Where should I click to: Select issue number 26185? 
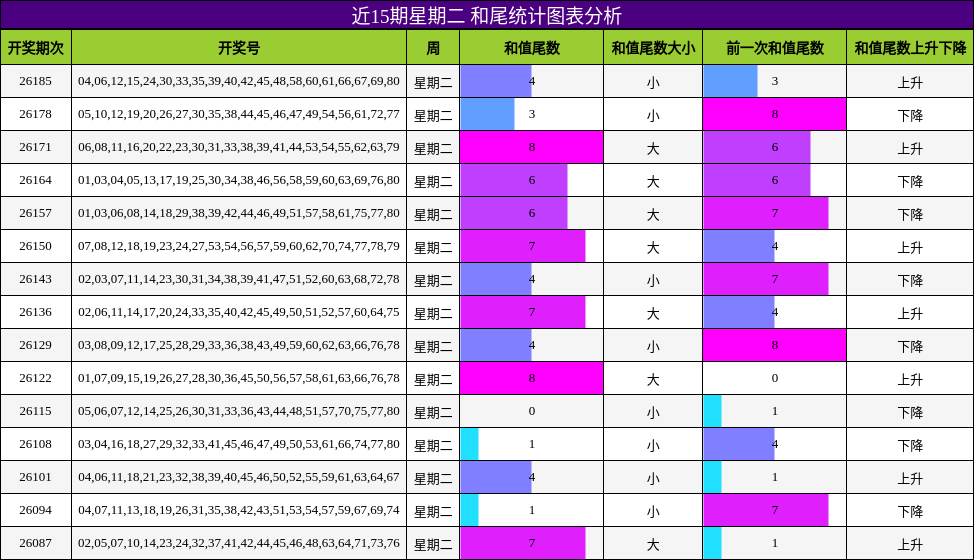pos(35,81)
